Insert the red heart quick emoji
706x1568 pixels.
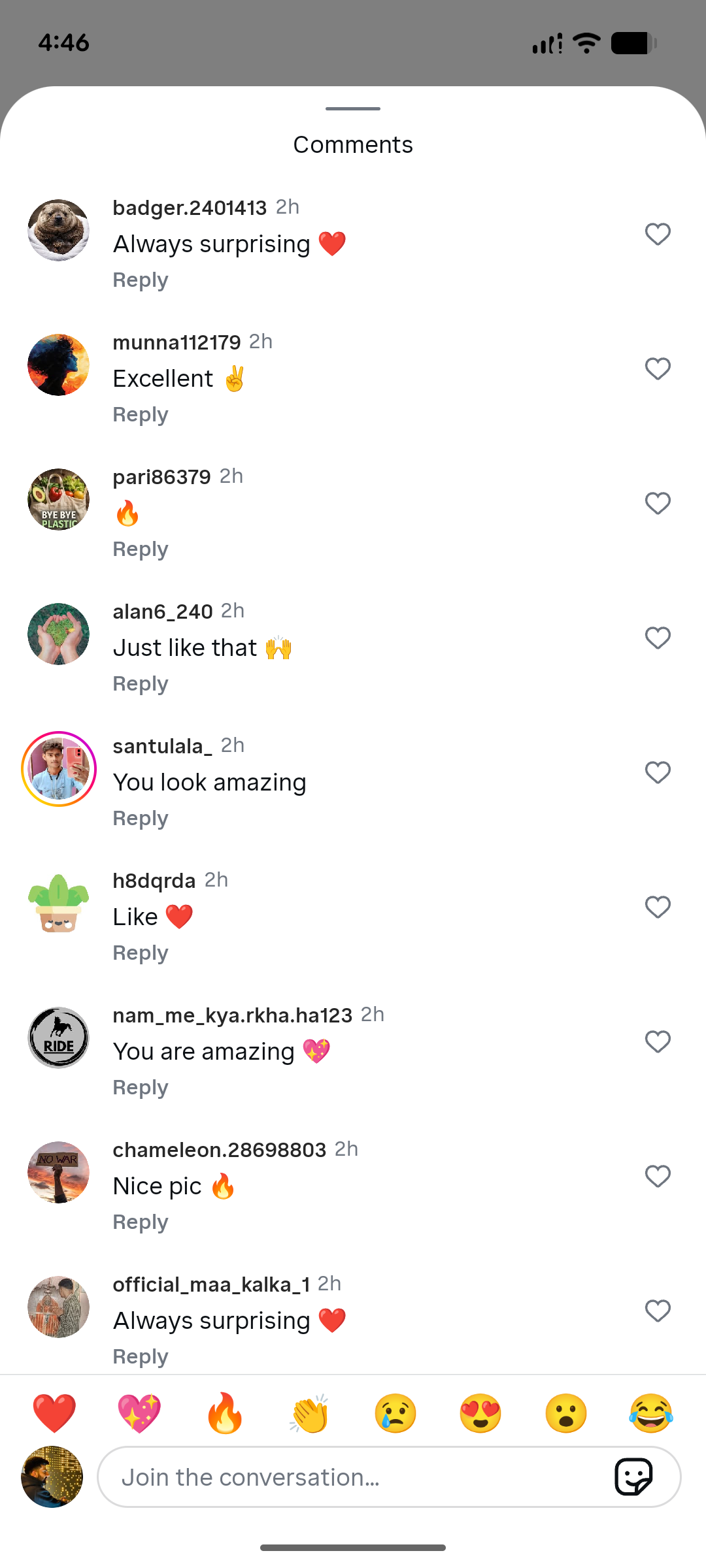point(54,1413)
